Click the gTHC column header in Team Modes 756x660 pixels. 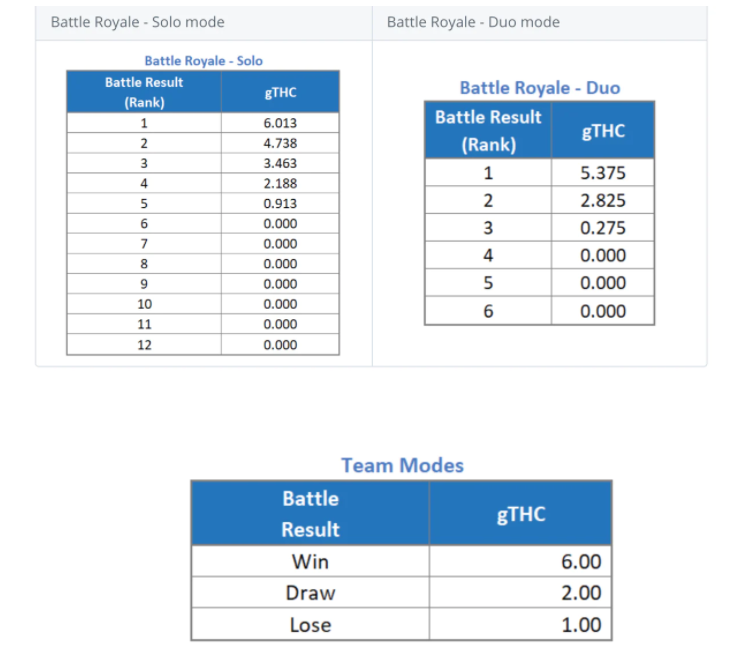(521, 514)
